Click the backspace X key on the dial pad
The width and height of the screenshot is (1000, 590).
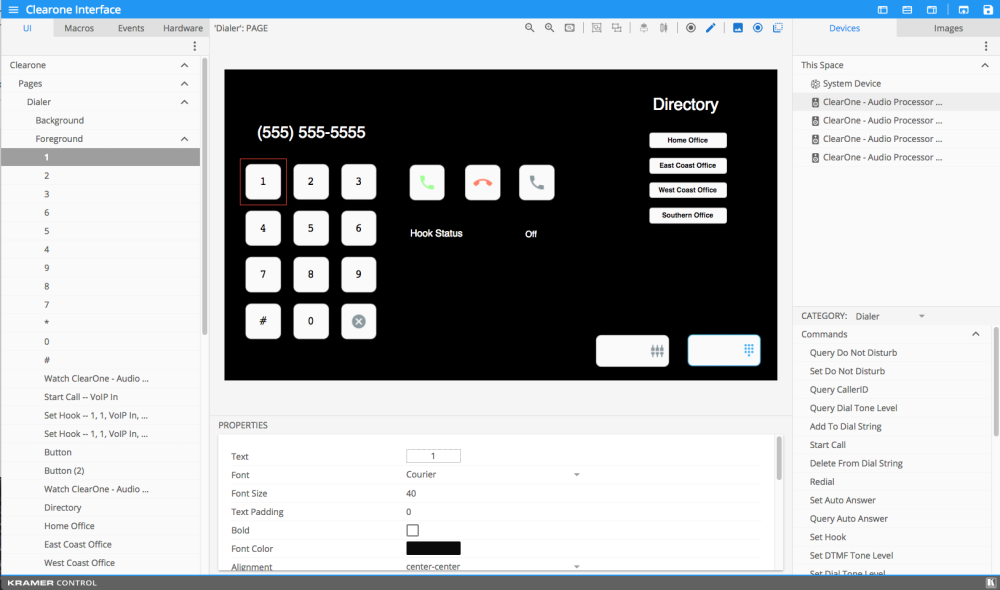[358, 321]
